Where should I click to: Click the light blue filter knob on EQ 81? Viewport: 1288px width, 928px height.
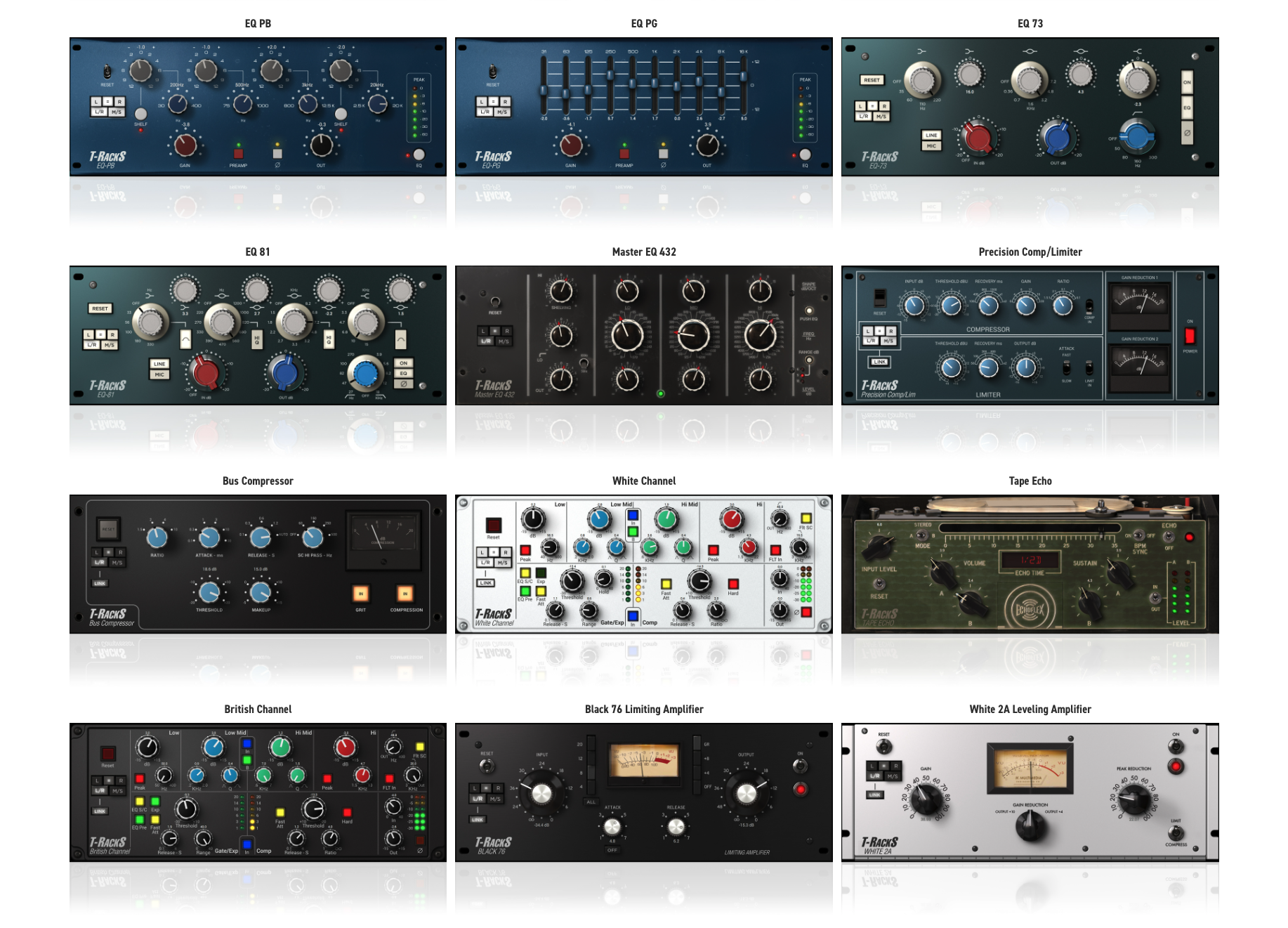(x=365, y=374)
